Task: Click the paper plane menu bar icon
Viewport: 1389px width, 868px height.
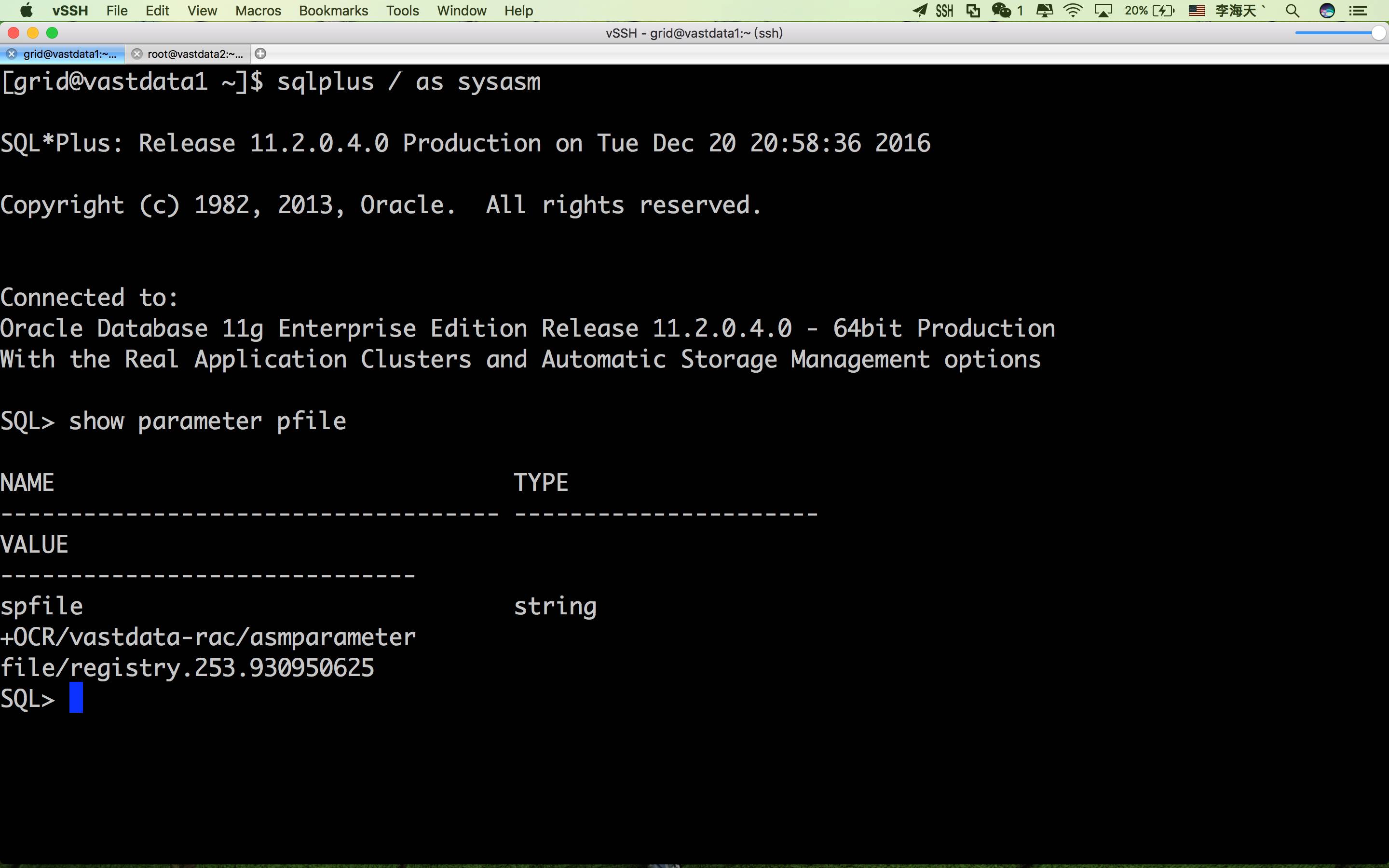Action: [x=920, y=10]
